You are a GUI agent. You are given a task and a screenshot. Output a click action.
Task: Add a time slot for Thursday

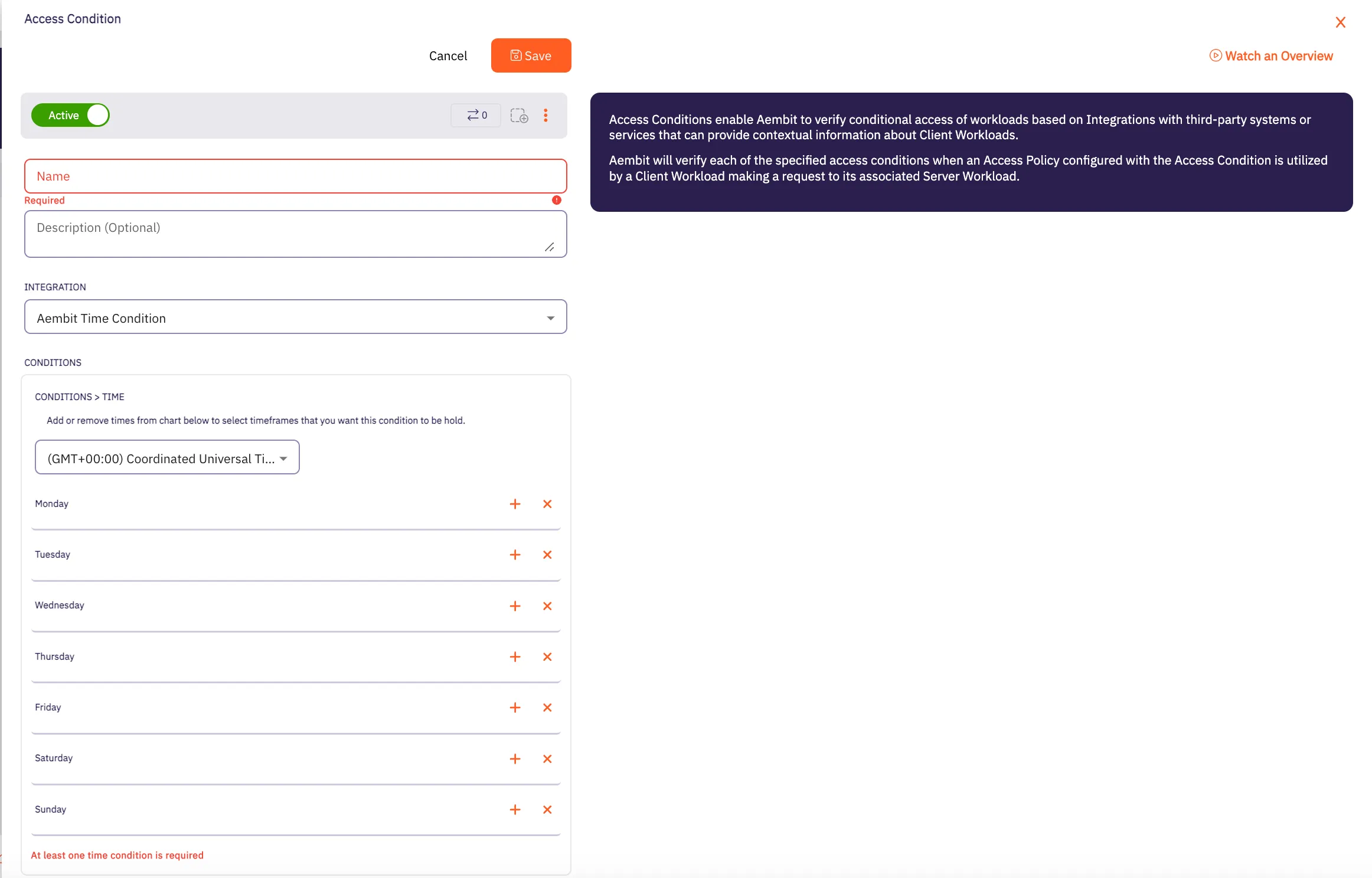515,657
